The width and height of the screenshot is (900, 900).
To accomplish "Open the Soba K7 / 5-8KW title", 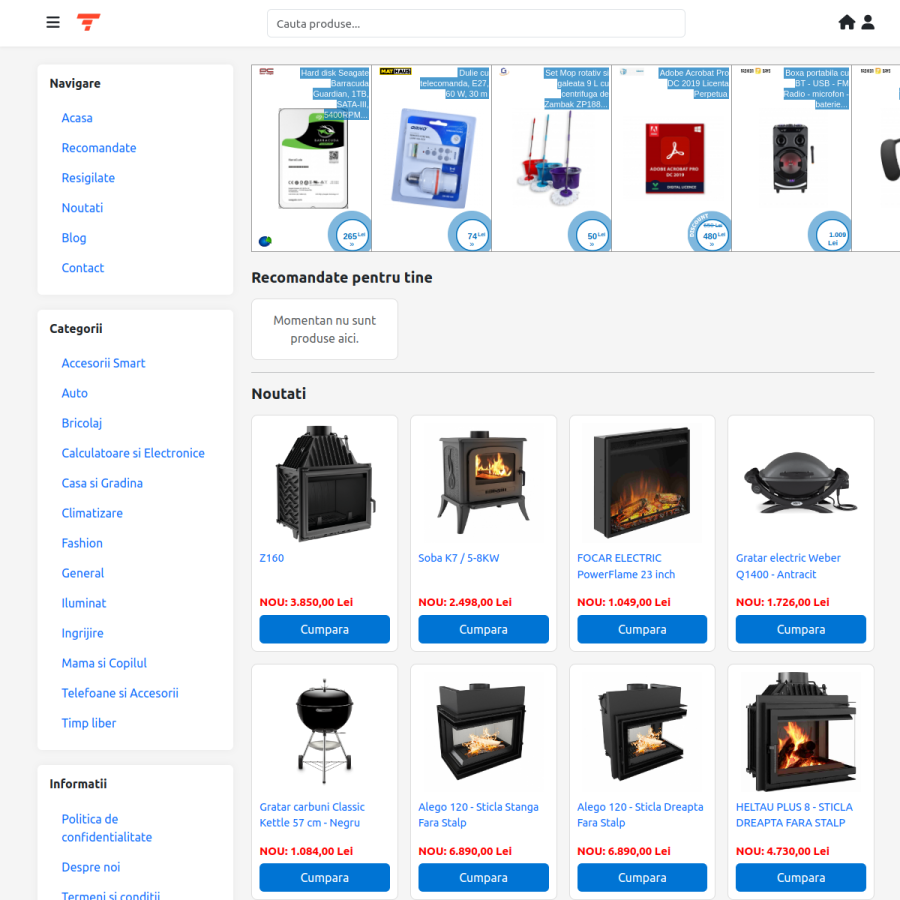I will pyautogui.click(x=459, y=558).
